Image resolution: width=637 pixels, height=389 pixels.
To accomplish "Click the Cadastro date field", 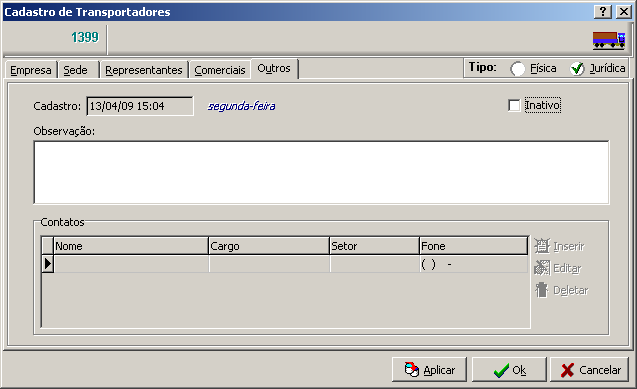I will 140,106.
